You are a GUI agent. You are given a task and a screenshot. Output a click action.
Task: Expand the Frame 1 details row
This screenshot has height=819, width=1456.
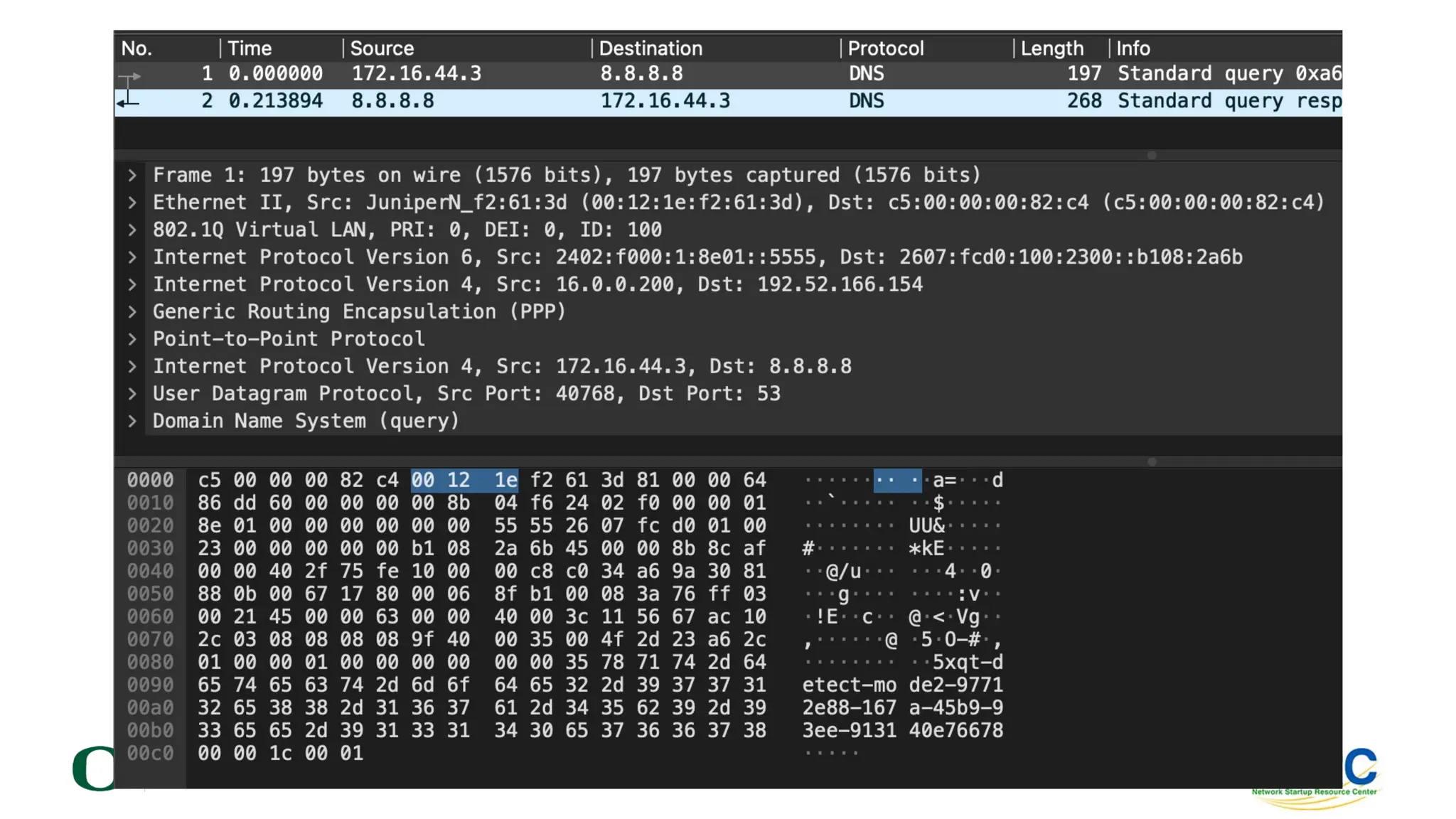[132, 176]
